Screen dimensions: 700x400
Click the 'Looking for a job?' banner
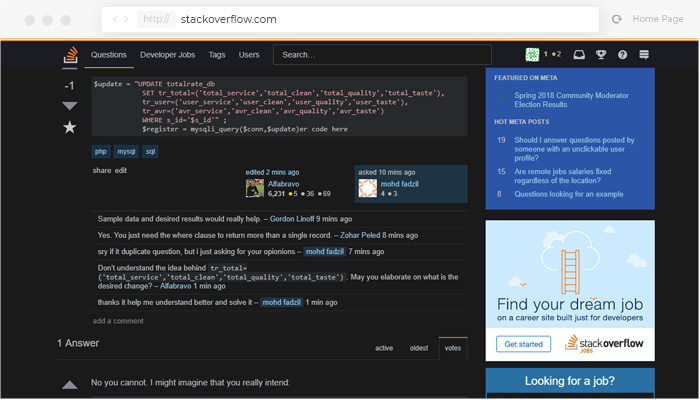pos(570,381)
